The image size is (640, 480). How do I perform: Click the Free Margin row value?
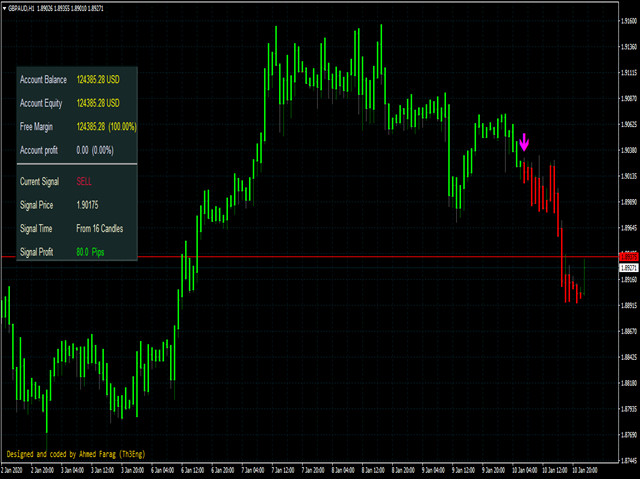pyautogui.click(x=106, y=126)
